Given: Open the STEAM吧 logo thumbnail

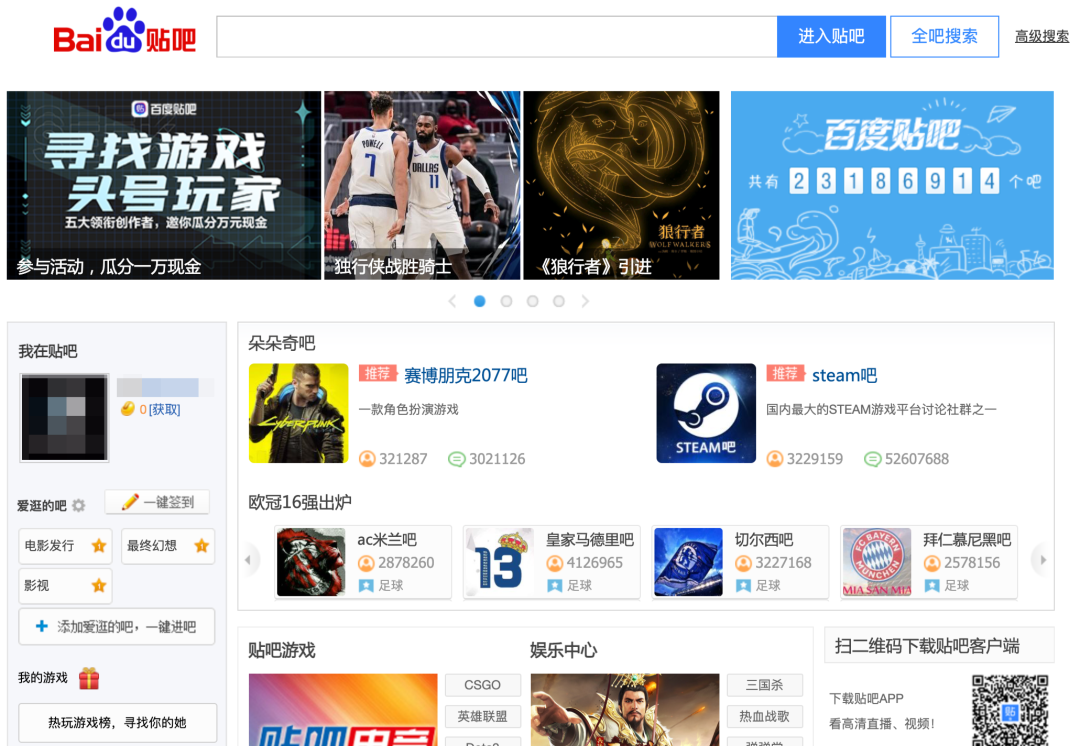Looking at the screenshot, I should [706, 413].
